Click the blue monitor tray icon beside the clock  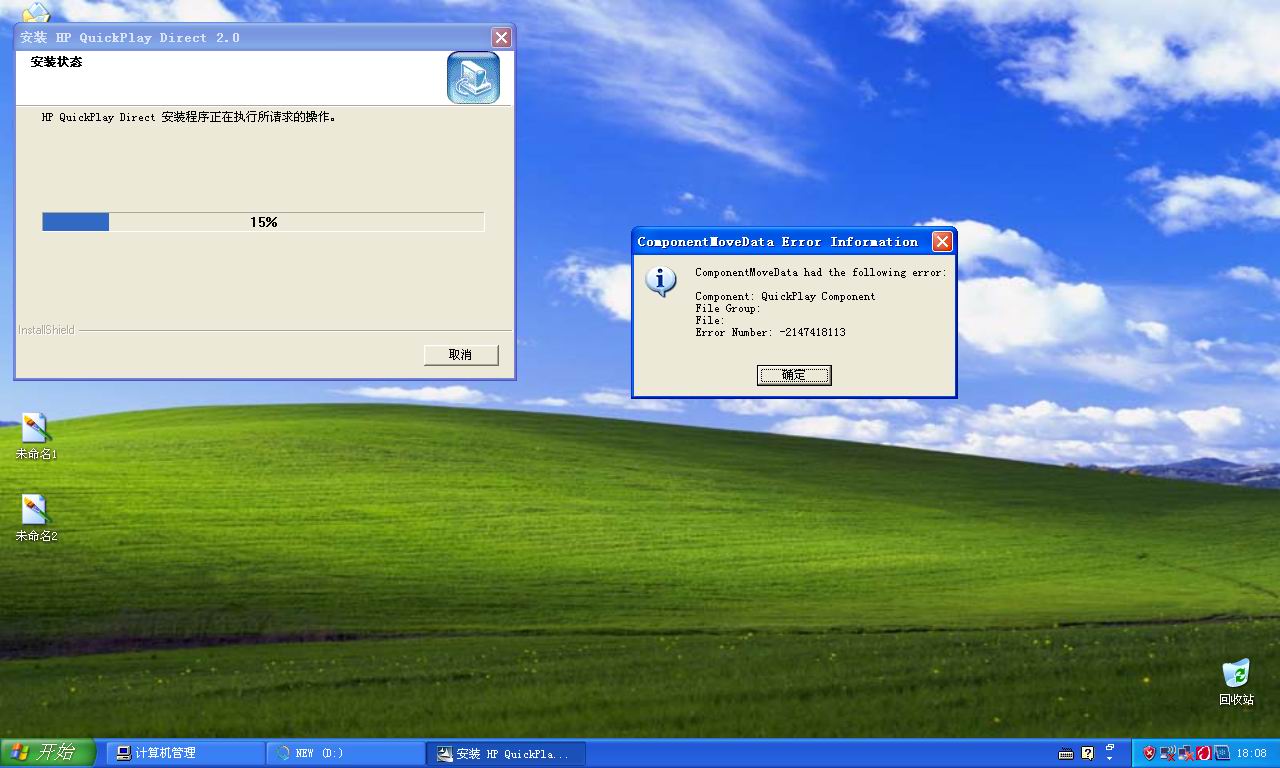pos(1222,753)
